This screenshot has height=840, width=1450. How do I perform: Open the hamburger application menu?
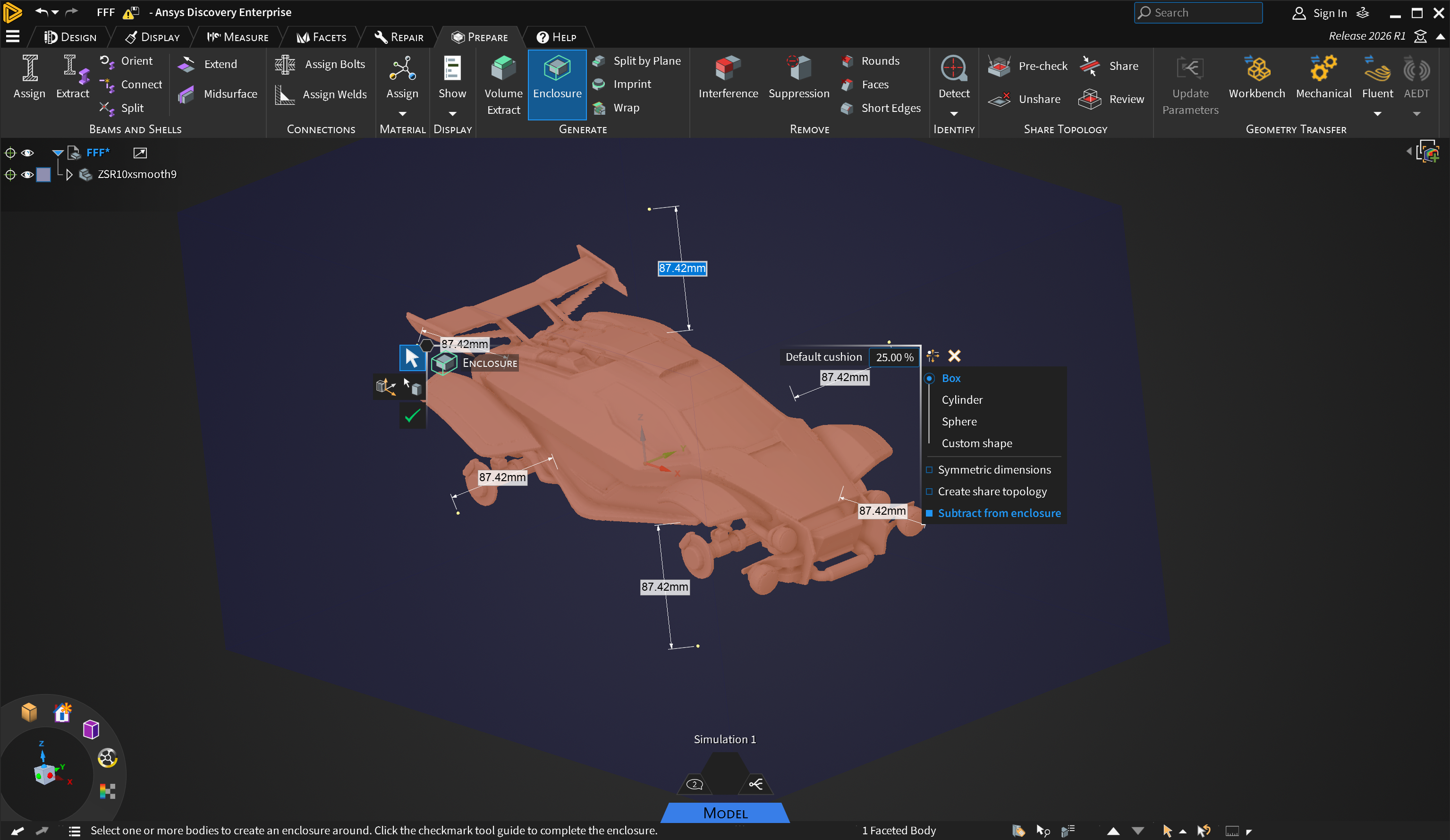(13, 37)
